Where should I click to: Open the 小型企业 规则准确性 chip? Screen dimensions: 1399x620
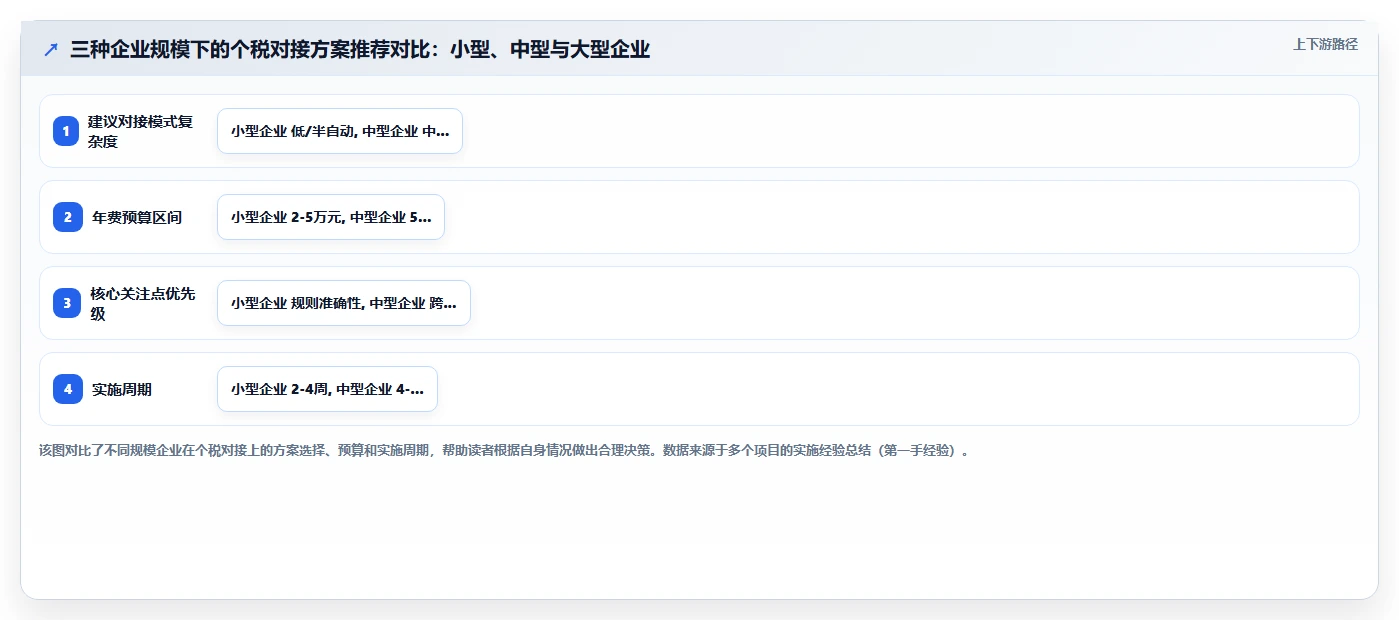(344, 303)
